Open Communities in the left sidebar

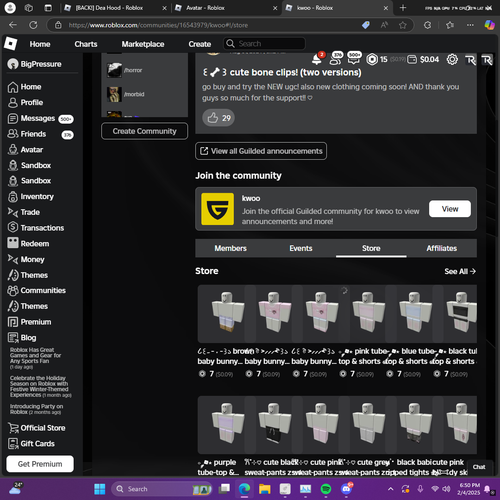37,291
